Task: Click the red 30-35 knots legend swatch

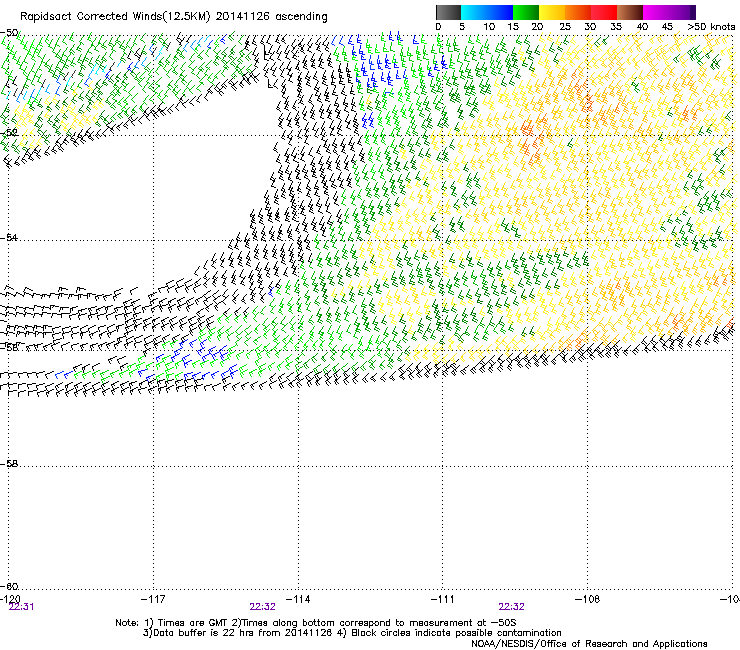Action: (x=604, y=12)
